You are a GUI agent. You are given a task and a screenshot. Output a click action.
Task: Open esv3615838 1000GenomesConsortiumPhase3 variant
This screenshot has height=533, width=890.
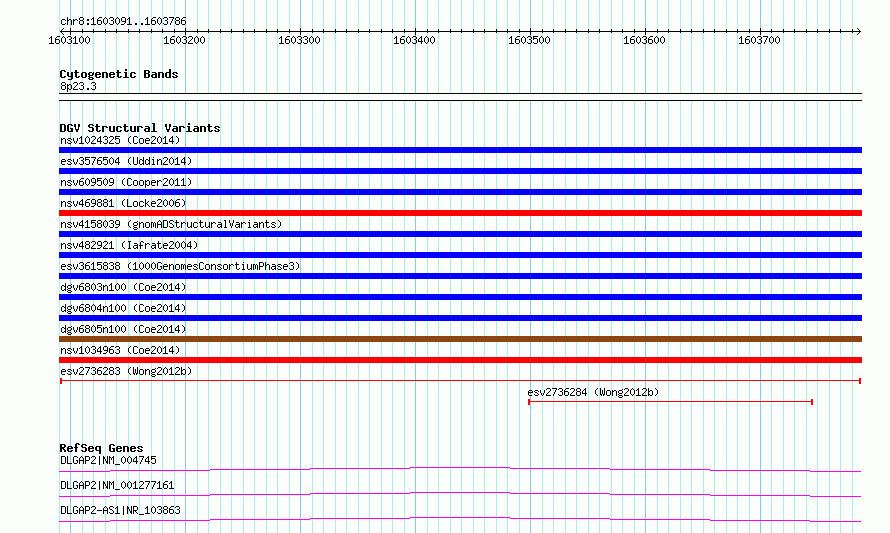click(x=180, y=266)
